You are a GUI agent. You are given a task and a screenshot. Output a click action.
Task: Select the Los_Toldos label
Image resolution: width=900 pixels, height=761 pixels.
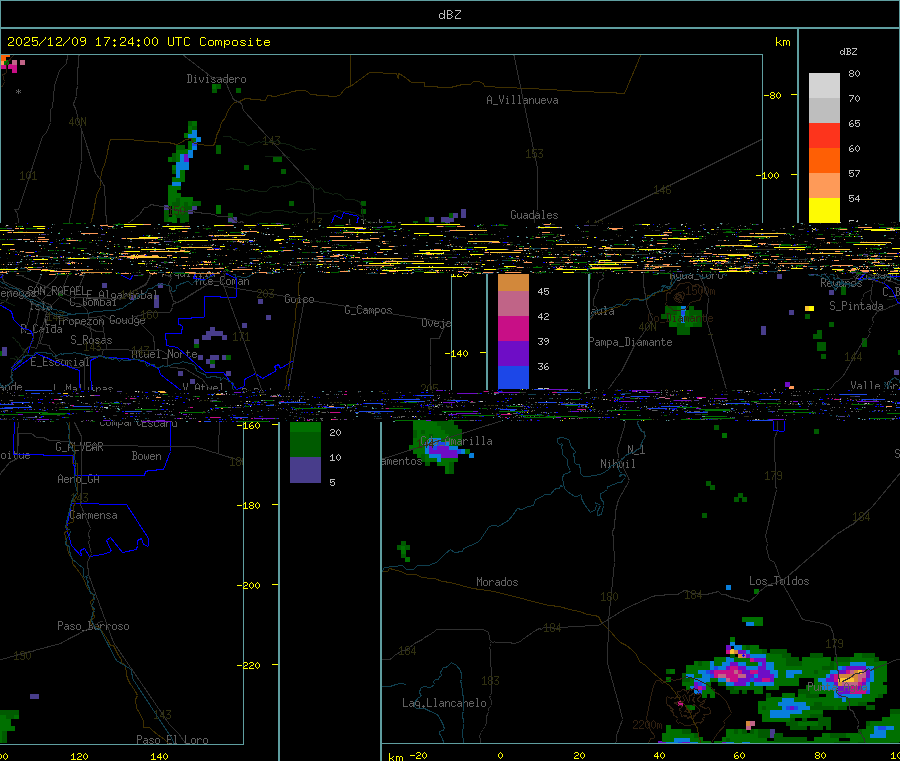(x=779, y=581)
